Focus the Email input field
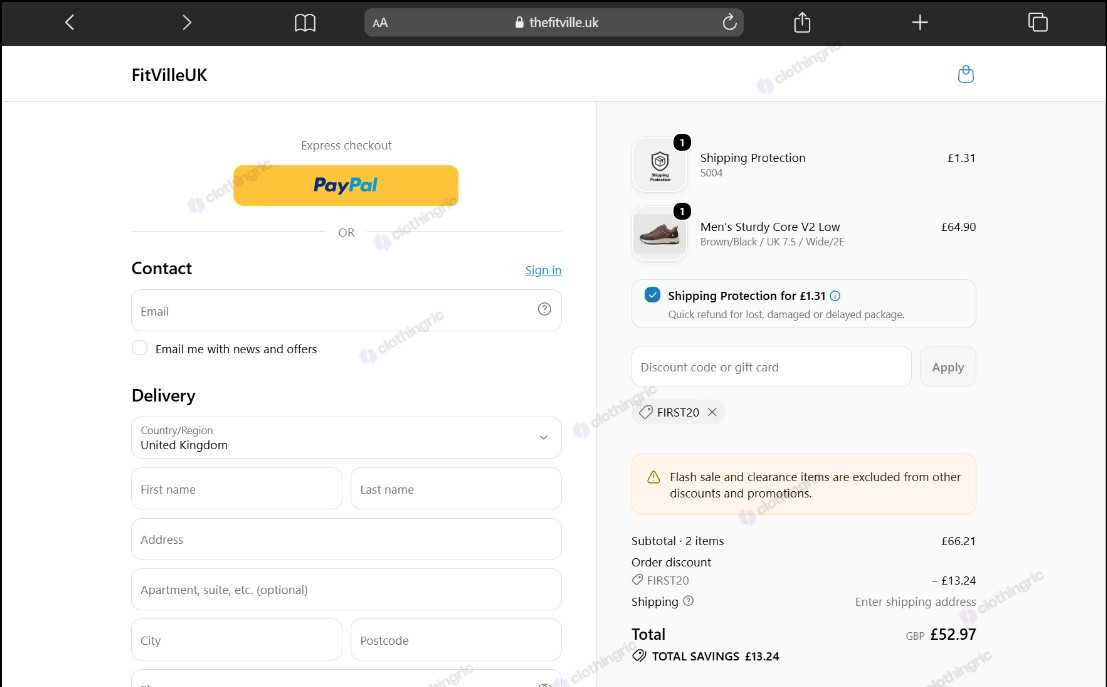The image size is (1107, 687). tap(346, 311)
